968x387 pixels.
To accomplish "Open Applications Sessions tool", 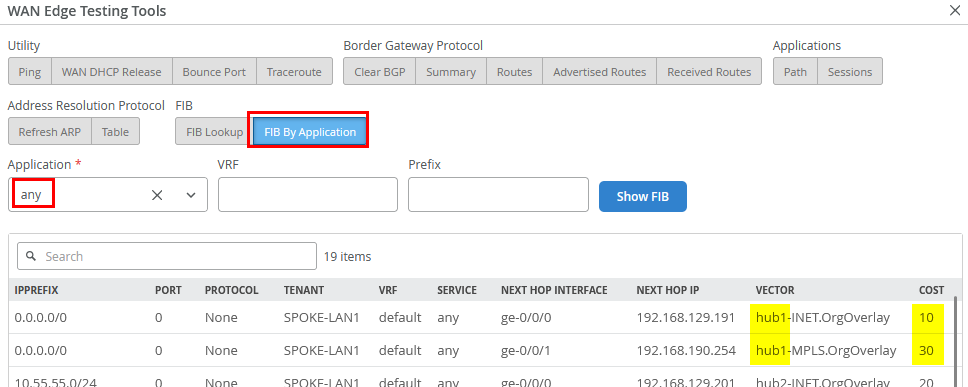I will click(x=850, y=72).
